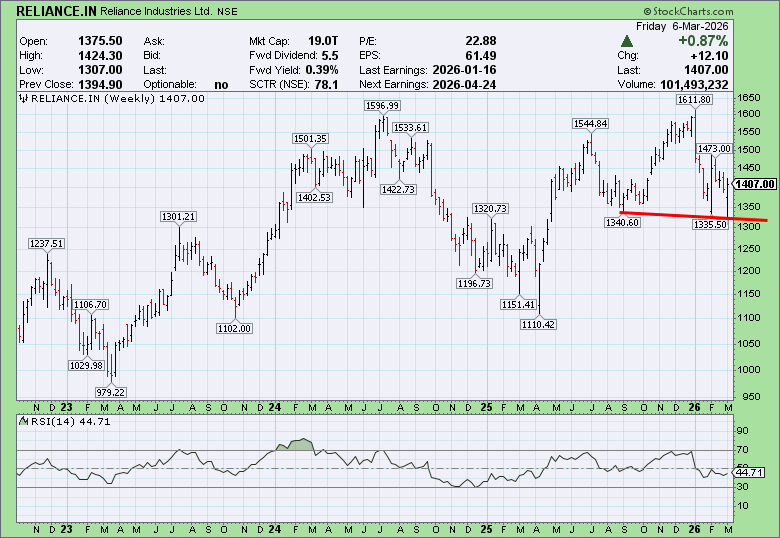Click the 1029.98 price label
The height and width of the screenshot is (538, 780).
[x=87, y=365]
